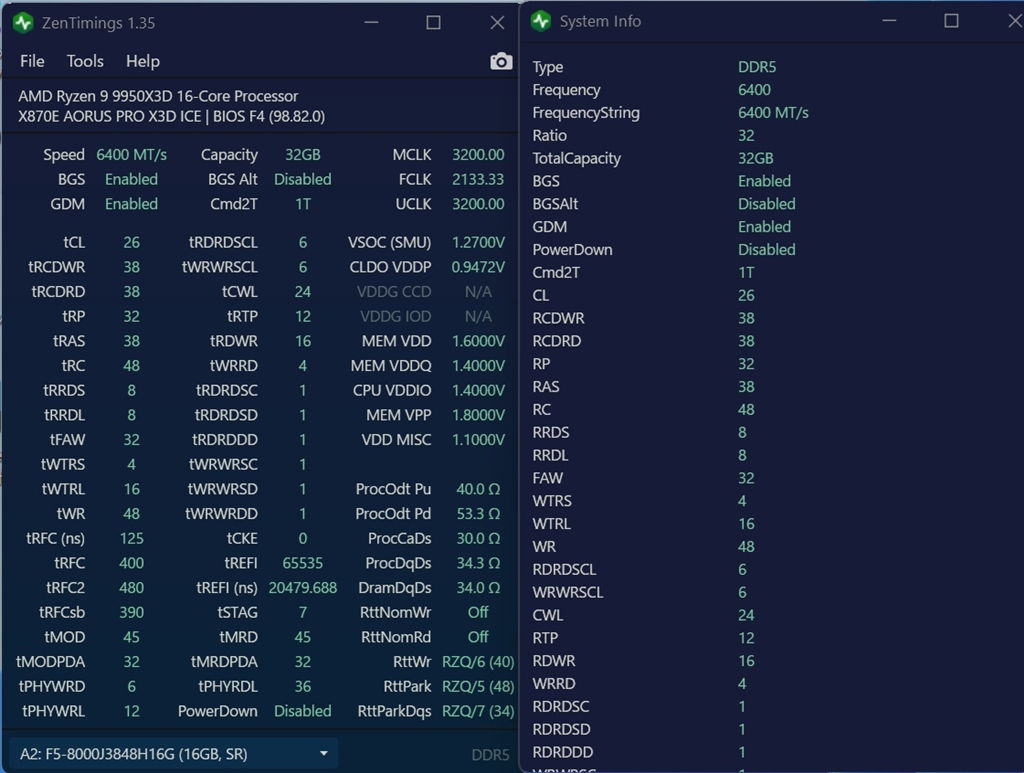Click the ProcCaDs value 30.0 Ω
Viewport: 1024px width, 773px height.
pos(478,539)
